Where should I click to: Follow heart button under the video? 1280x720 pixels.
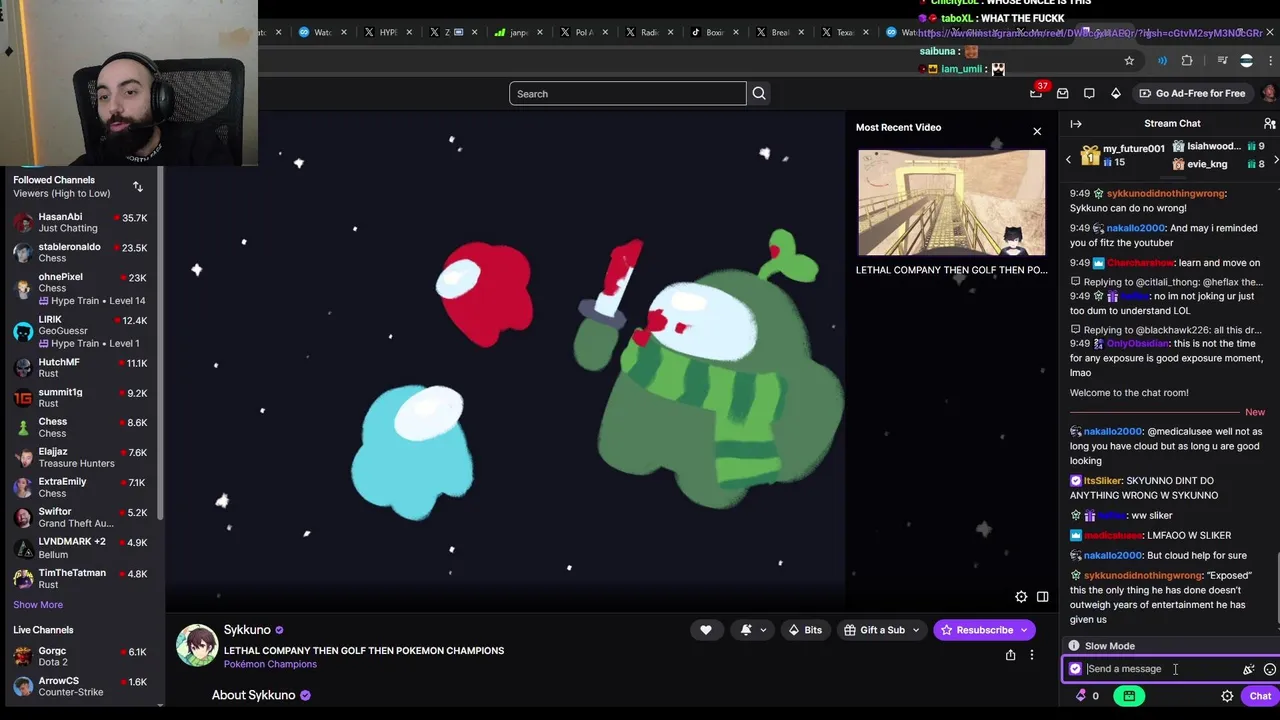click(706, 630)
